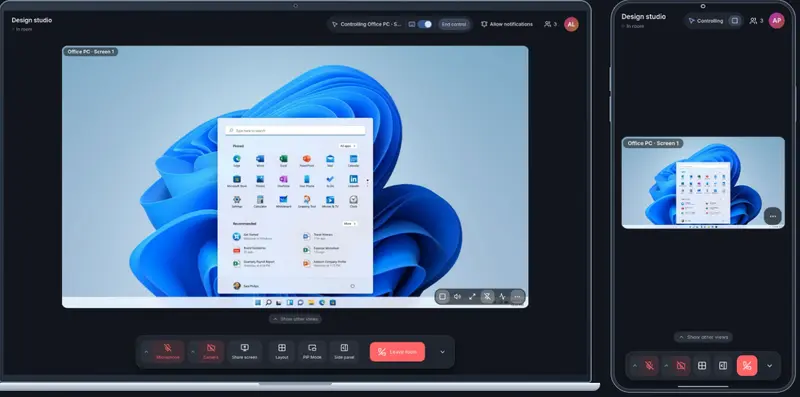Toggle the crossed-out pointer icon on overlay
Viewport: 800px width, 397px height.
point(487,296)
